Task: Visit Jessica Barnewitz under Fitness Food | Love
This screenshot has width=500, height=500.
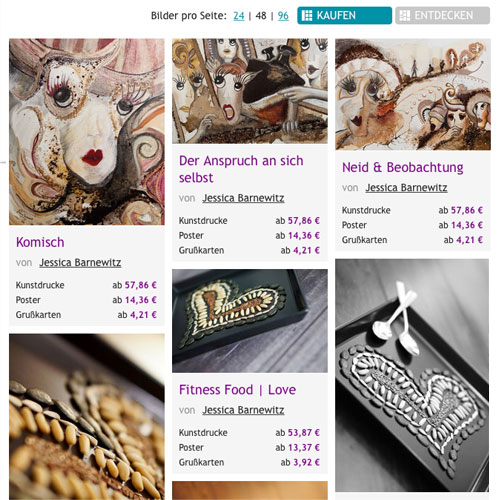Action: coord(243,410)
